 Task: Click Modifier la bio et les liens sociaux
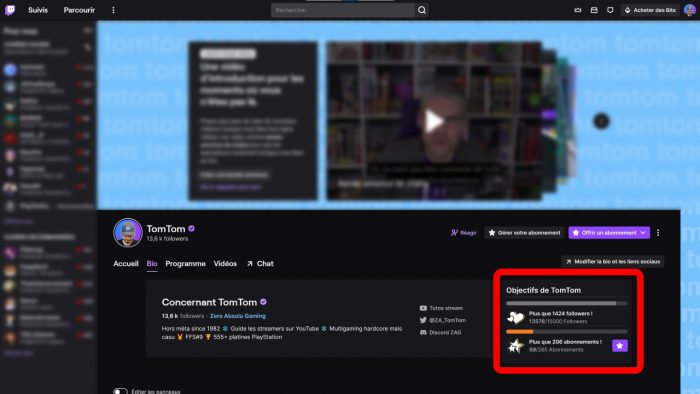click(x=612, y=261)
